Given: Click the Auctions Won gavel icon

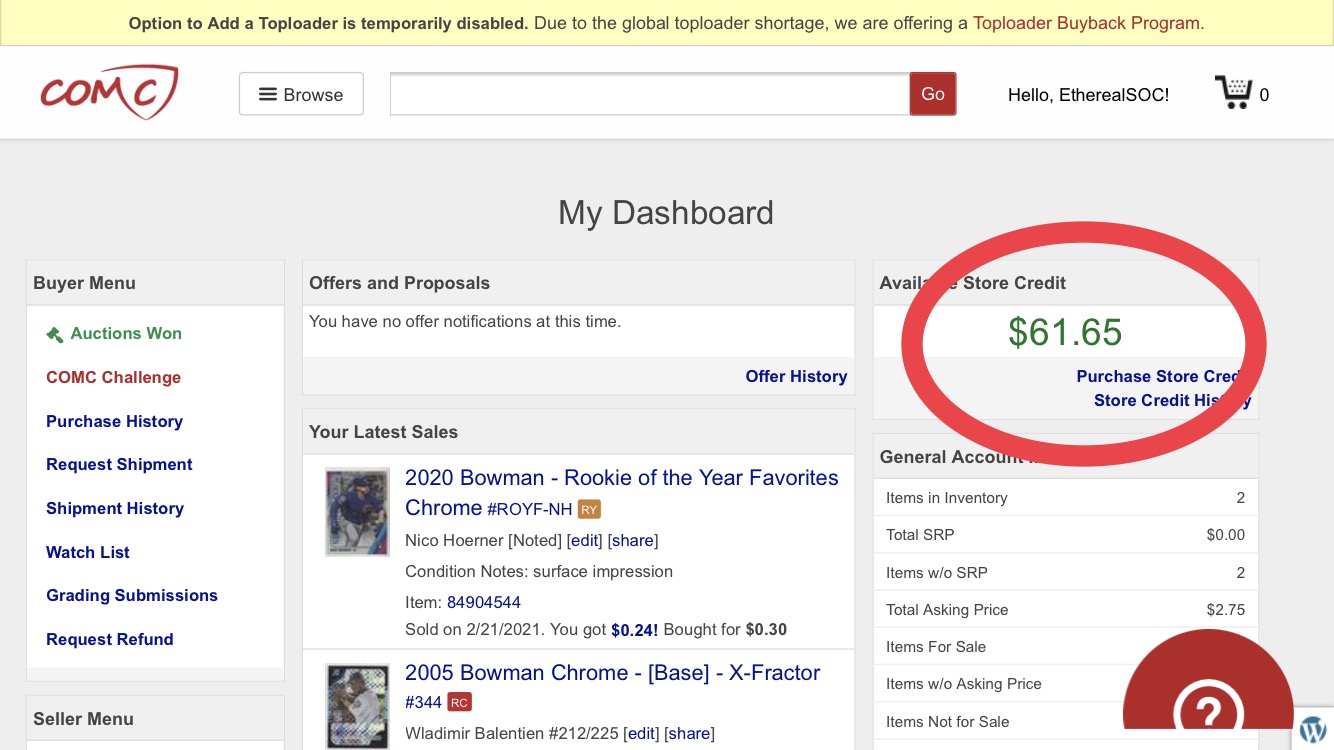Looking at the screenshot, I should click(55, 334).
